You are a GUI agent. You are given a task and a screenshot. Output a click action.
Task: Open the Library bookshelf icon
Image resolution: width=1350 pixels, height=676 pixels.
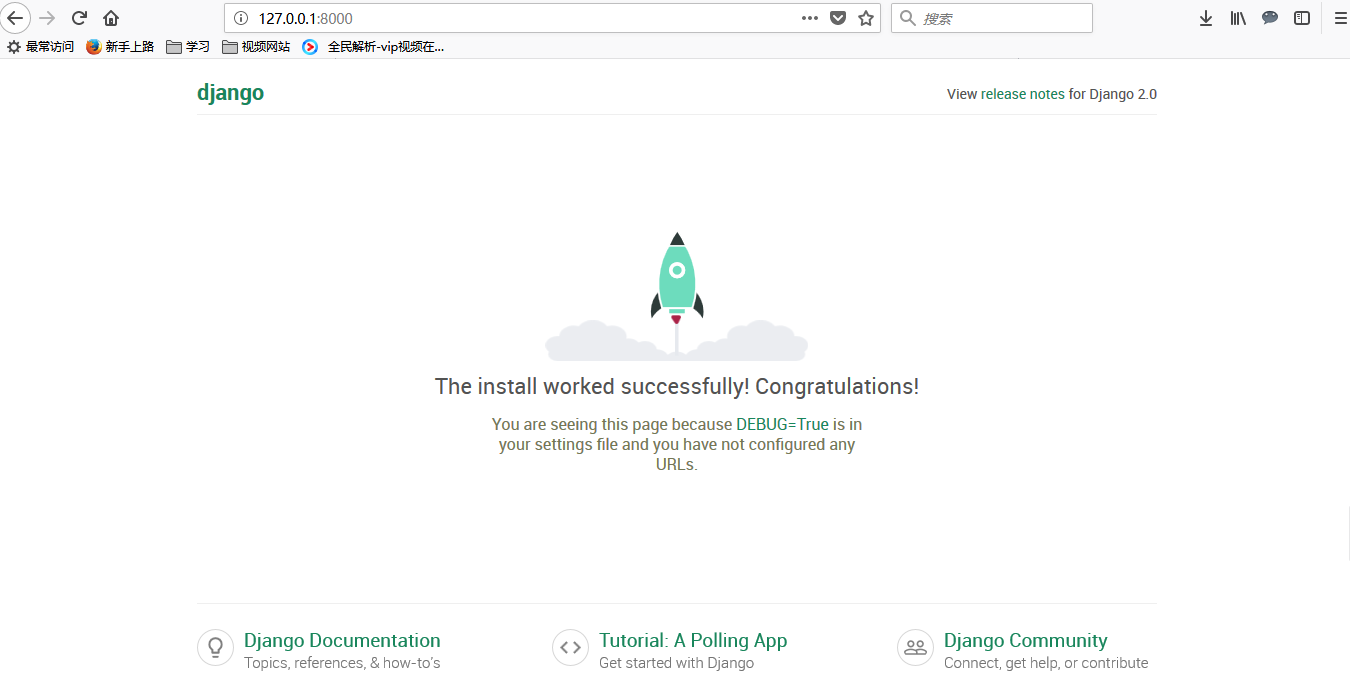(x=1238, y=18)
